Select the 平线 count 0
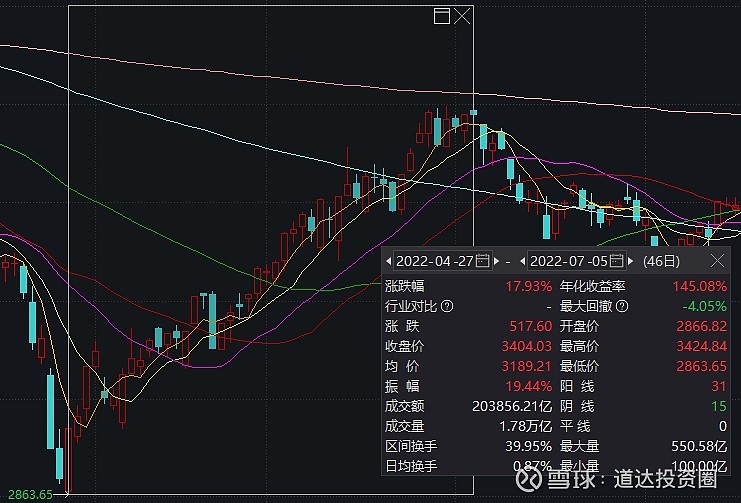Viewport: 741px width, 503px height. point(723,426)
